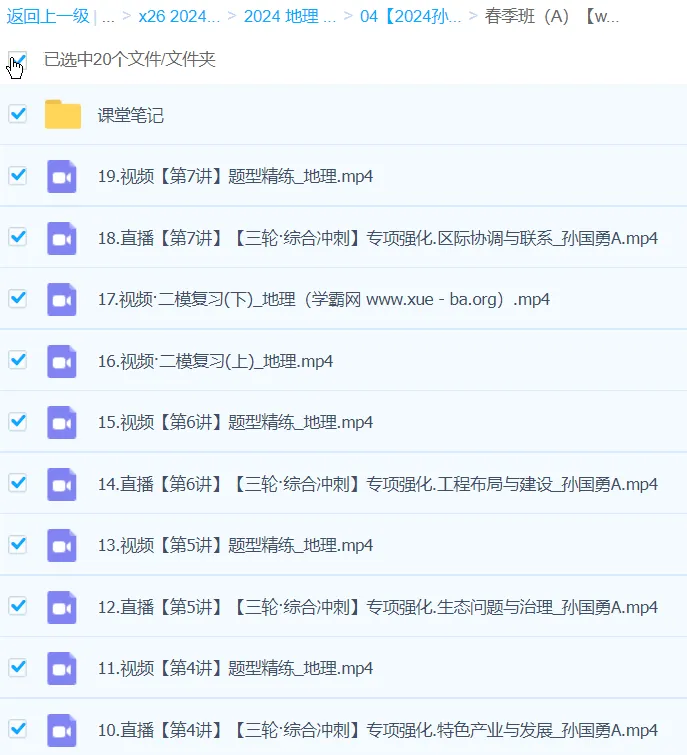Uncheck the 13.视频【第5讲】题型精练 checkbox
Screen dimensions: 687x755
tap(17, 544)
